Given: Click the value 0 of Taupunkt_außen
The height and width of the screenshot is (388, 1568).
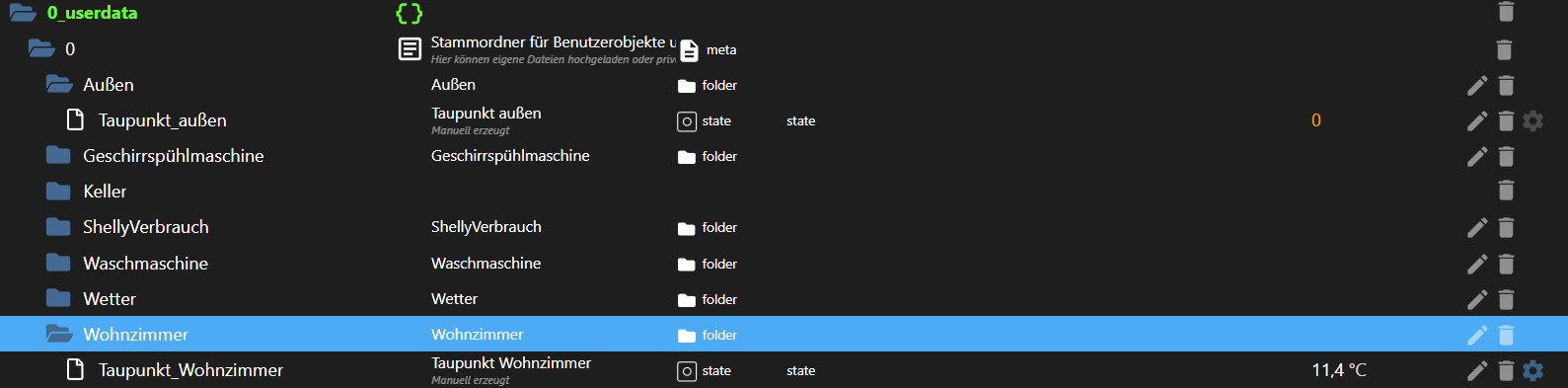Looking at the screenshot, I should pos(1316,120).
